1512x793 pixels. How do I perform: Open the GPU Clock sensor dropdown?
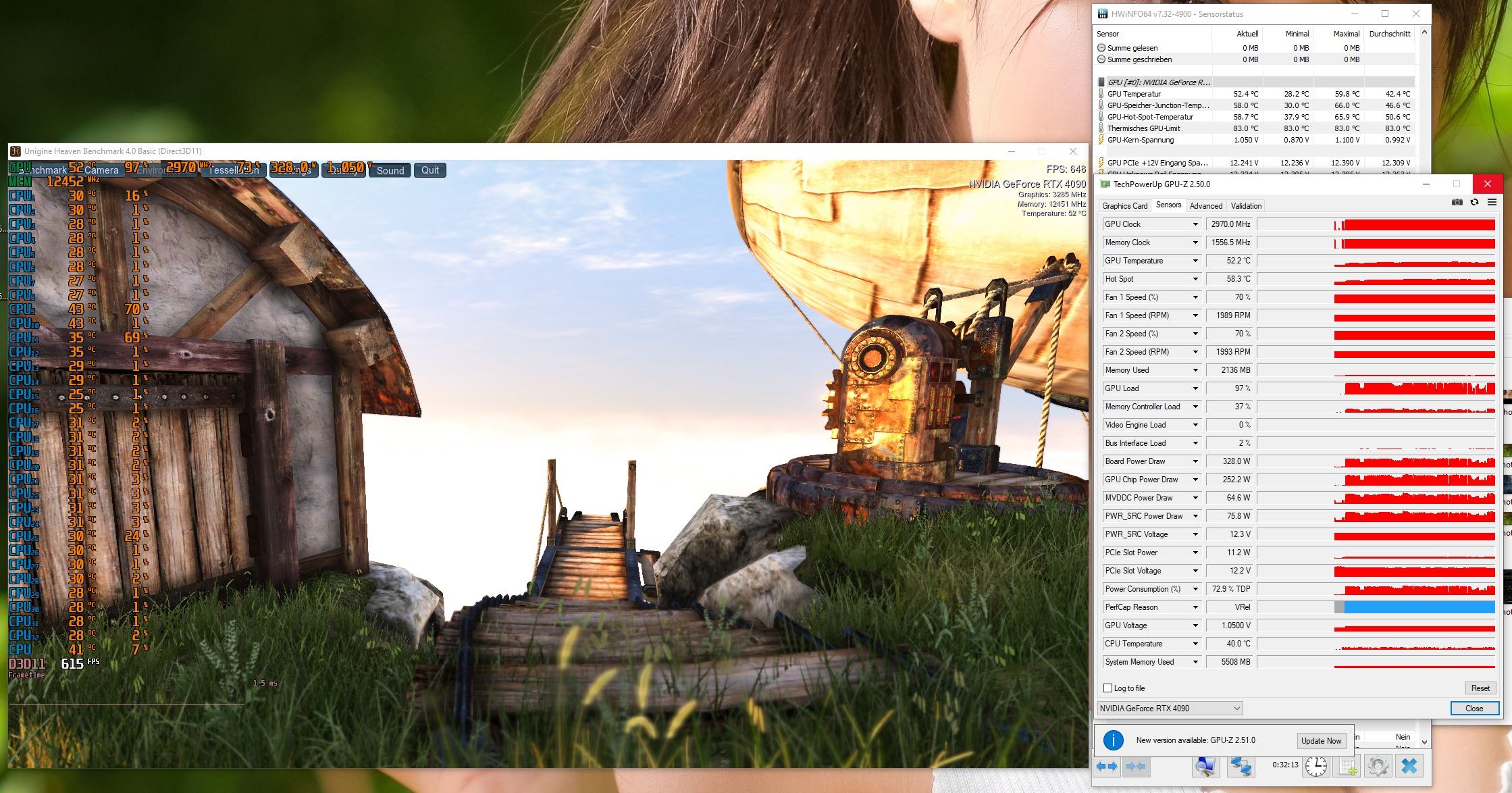point(1195,224)
